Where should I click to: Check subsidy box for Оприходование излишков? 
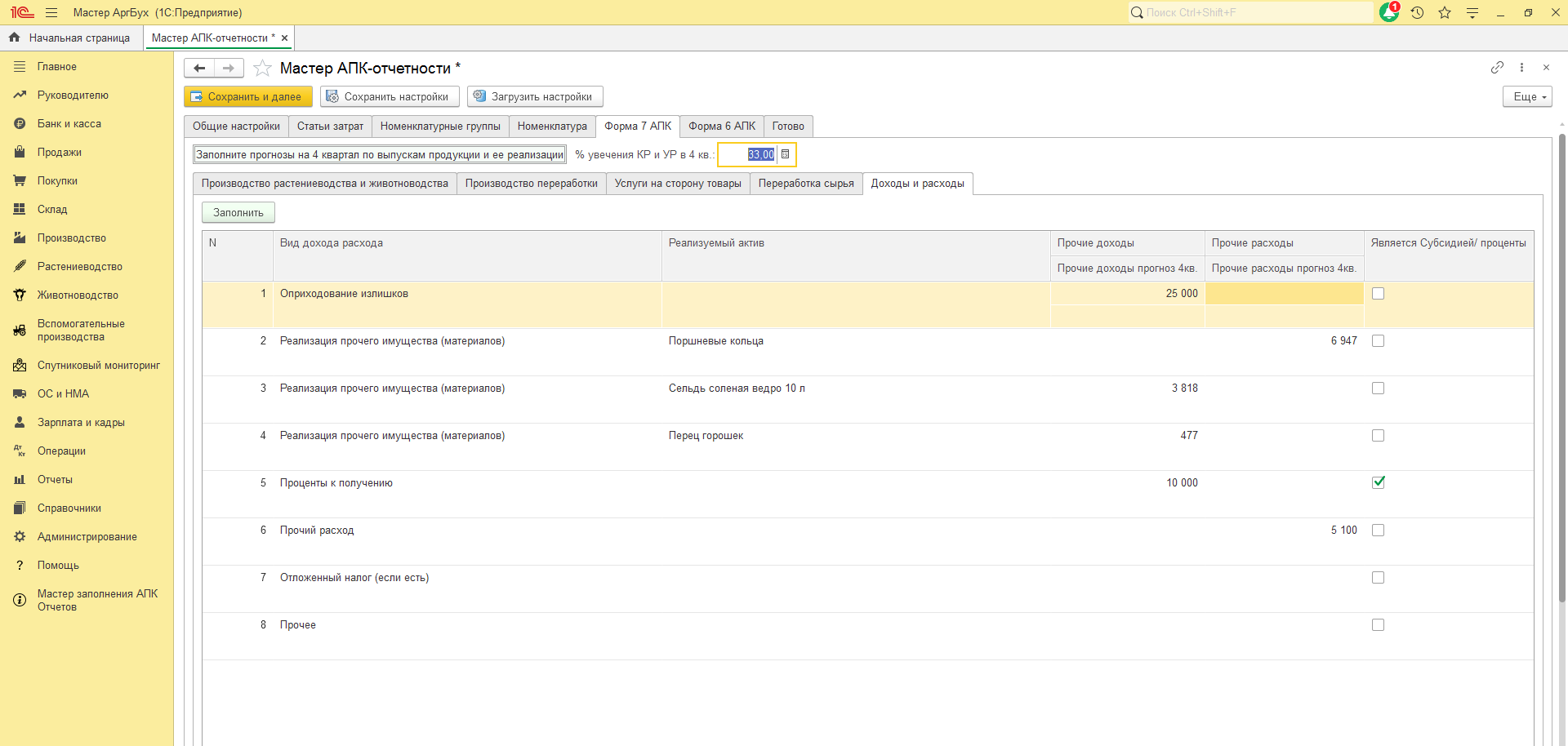pyautogui.click(x=1379, y=293)
